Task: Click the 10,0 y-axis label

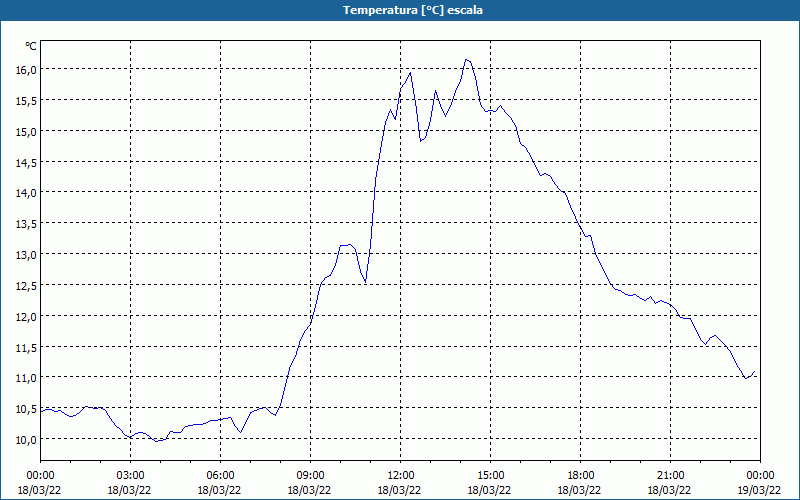Action: (x=26, y=440)
